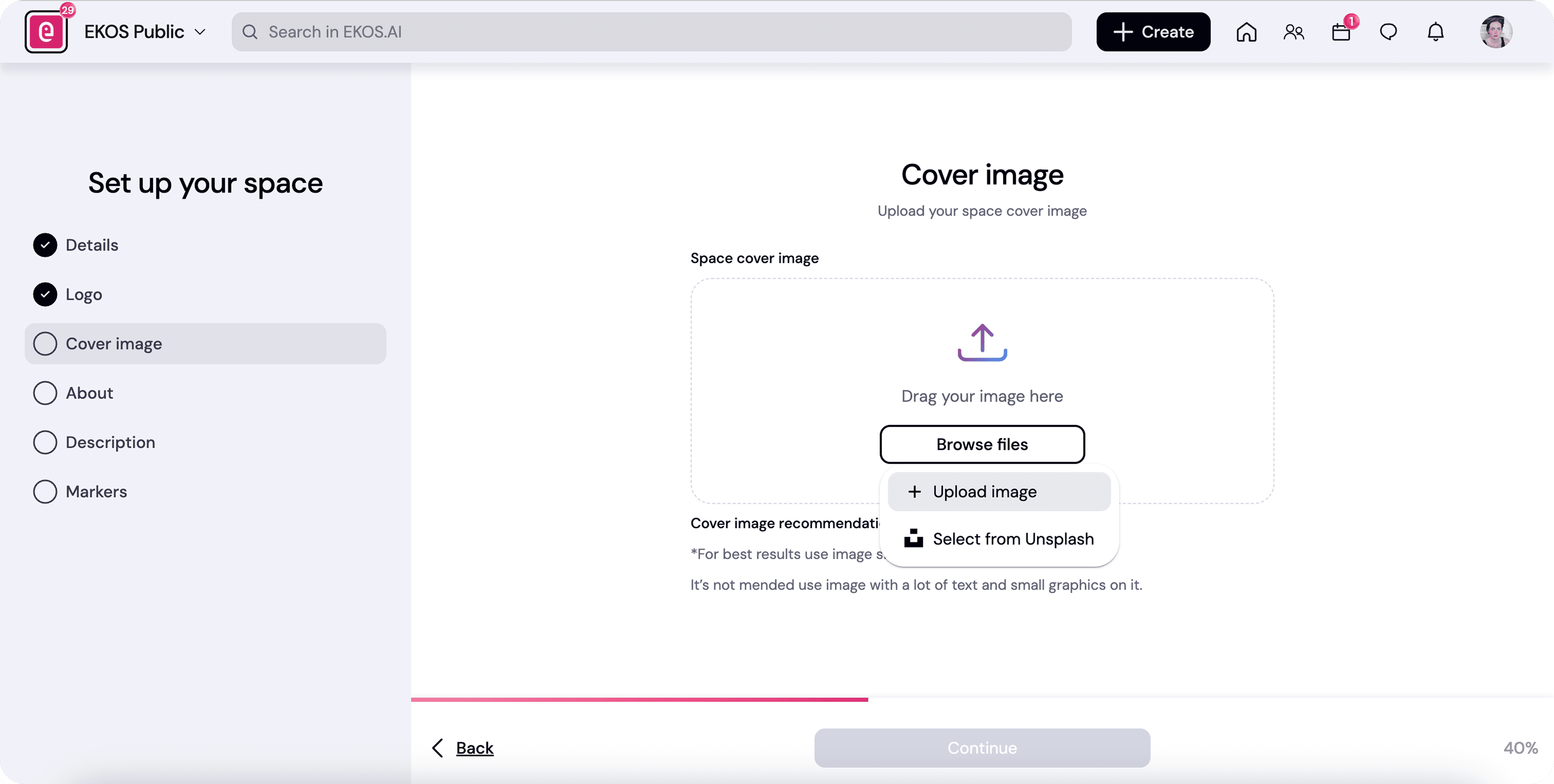1554x784 pixels.
Task: Open the calendar icon with badge
Action: pyautogui.click(x=1341, y=32)
